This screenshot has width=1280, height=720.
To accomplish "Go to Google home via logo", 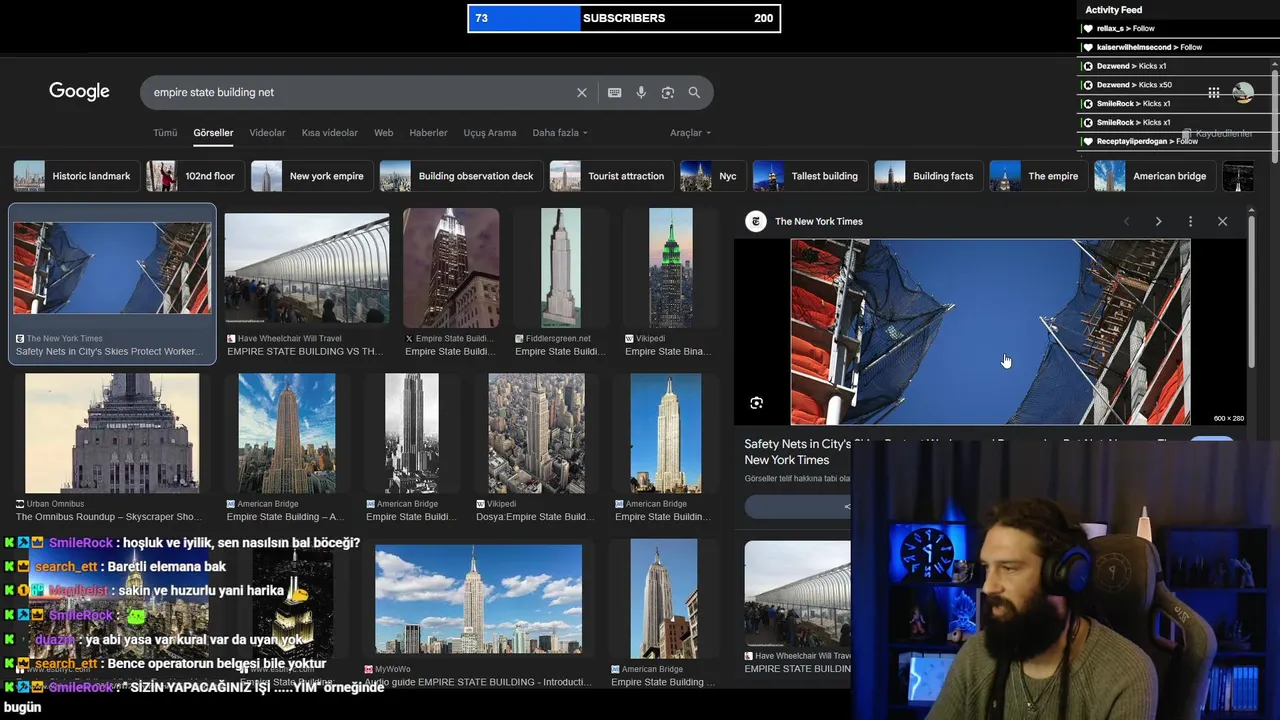I will click(79, 92).
